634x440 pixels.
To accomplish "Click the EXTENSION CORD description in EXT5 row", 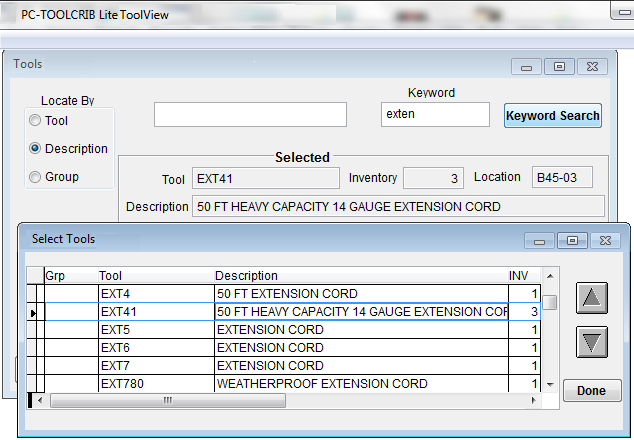I will tap(361, 330).
